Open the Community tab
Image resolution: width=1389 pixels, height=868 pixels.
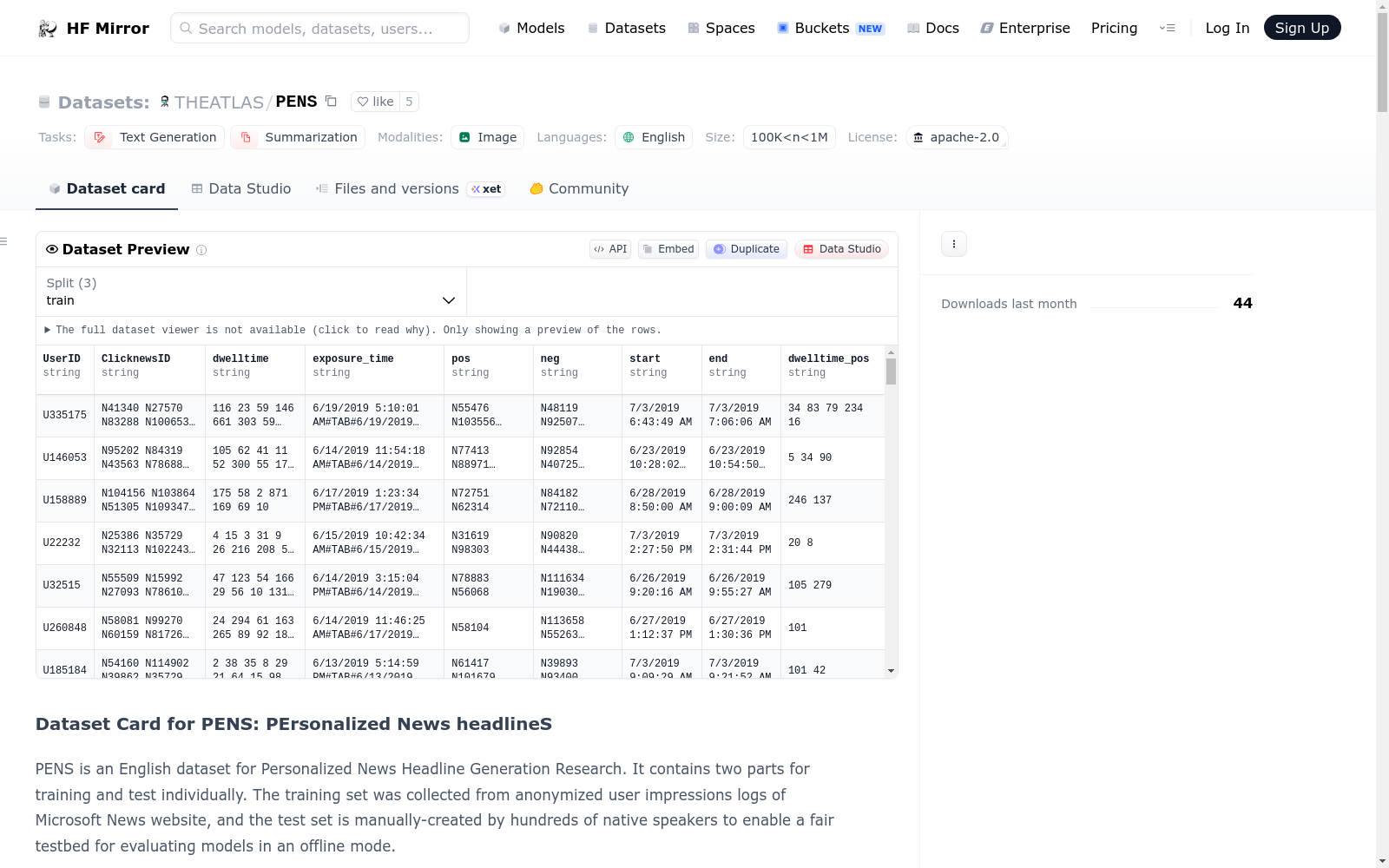(x=579, y=189)
